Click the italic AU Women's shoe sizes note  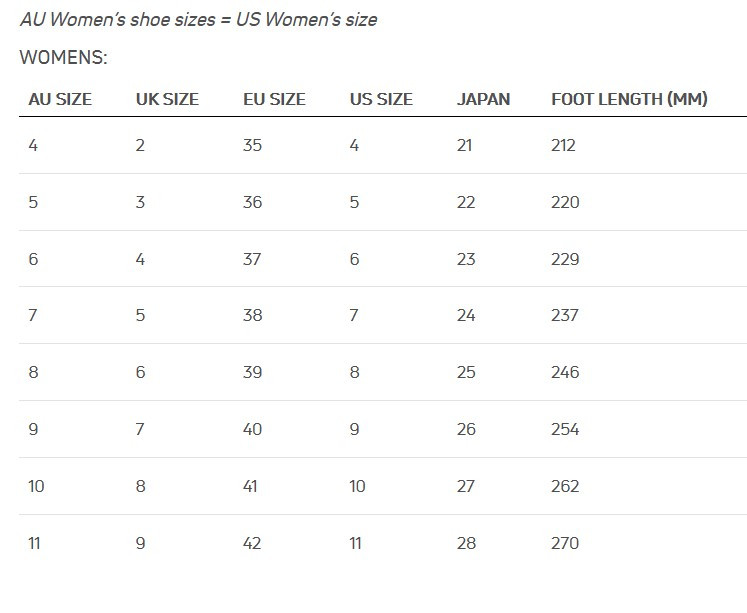pos(199,20)
